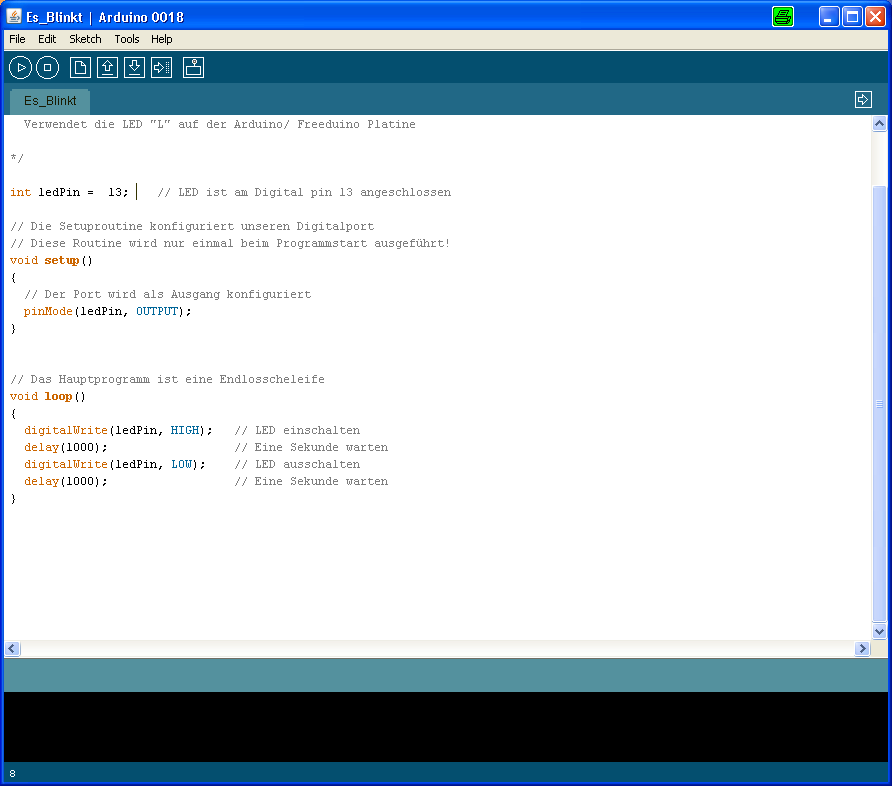Click the horizontal scrollbar right arrow
This screenshot has height=786, width=892.
click(862, 648)
